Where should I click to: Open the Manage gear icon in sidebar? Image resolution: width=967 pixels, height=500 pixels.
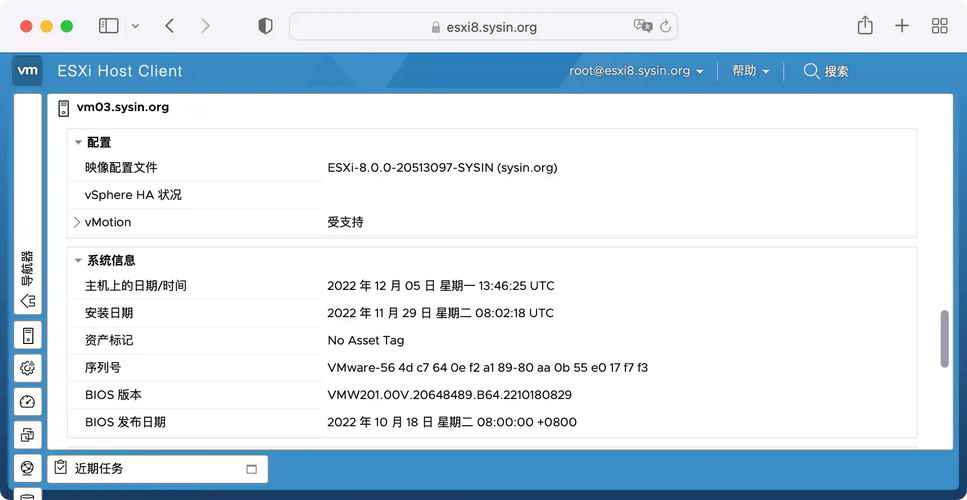click(28, 369)
